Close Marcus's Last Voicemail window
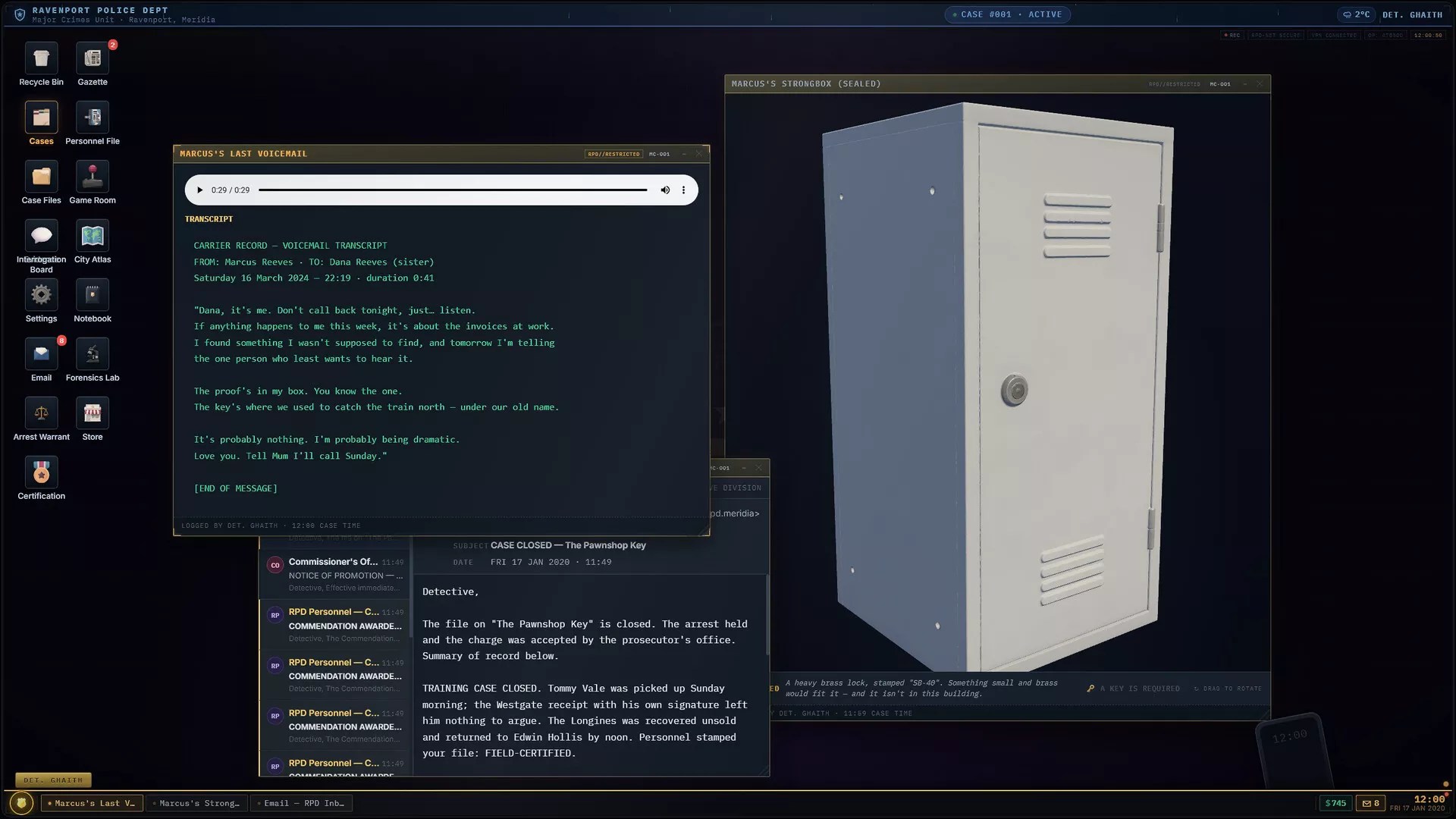 click(699, 154)
